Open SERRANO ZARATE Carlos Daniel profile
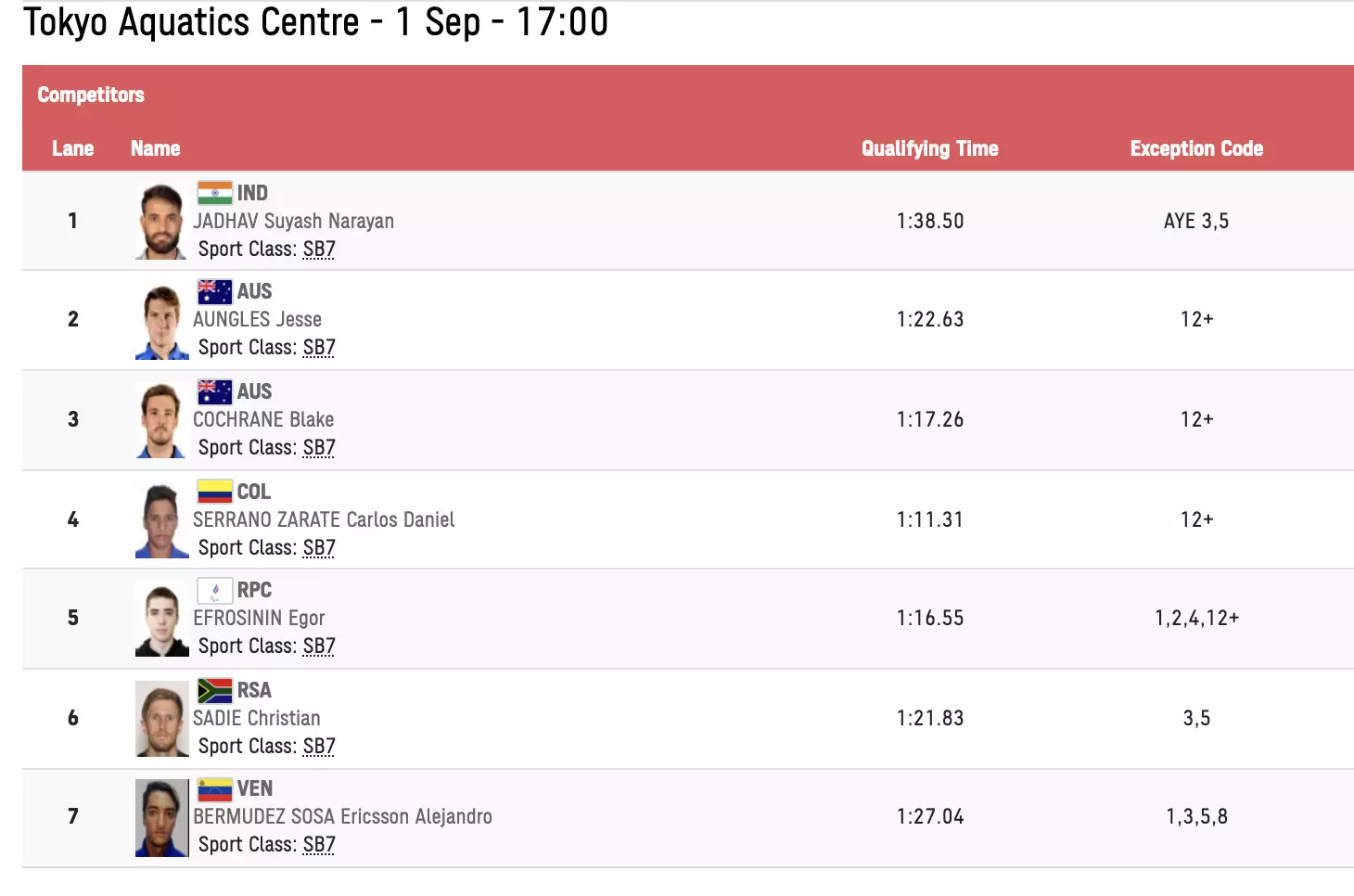1354x896 pixels. coord(324,519)
